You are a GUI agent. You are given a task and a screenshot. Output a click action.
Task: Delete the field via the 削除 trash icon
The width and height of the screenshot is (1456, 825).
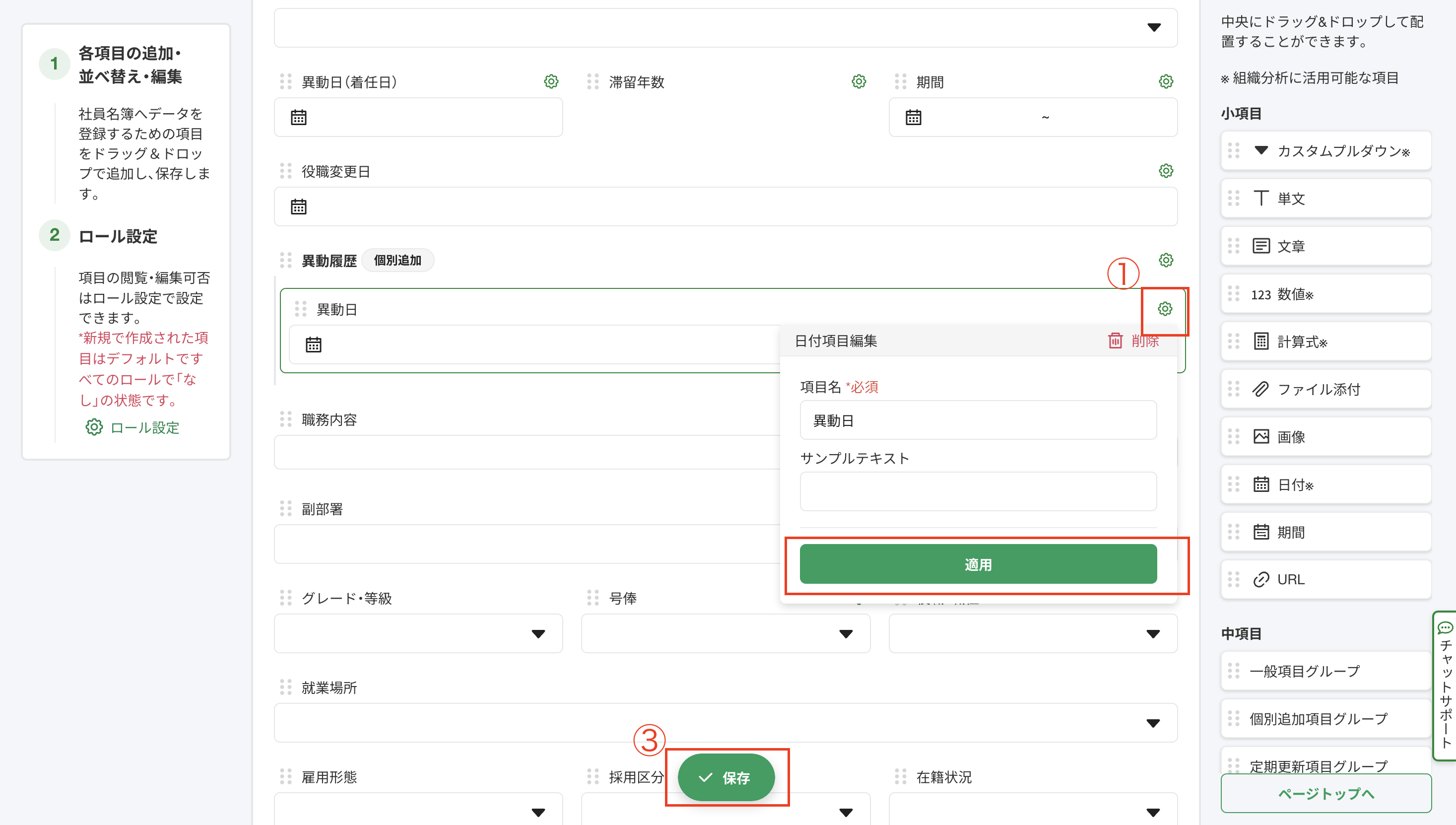[1115, 341]
